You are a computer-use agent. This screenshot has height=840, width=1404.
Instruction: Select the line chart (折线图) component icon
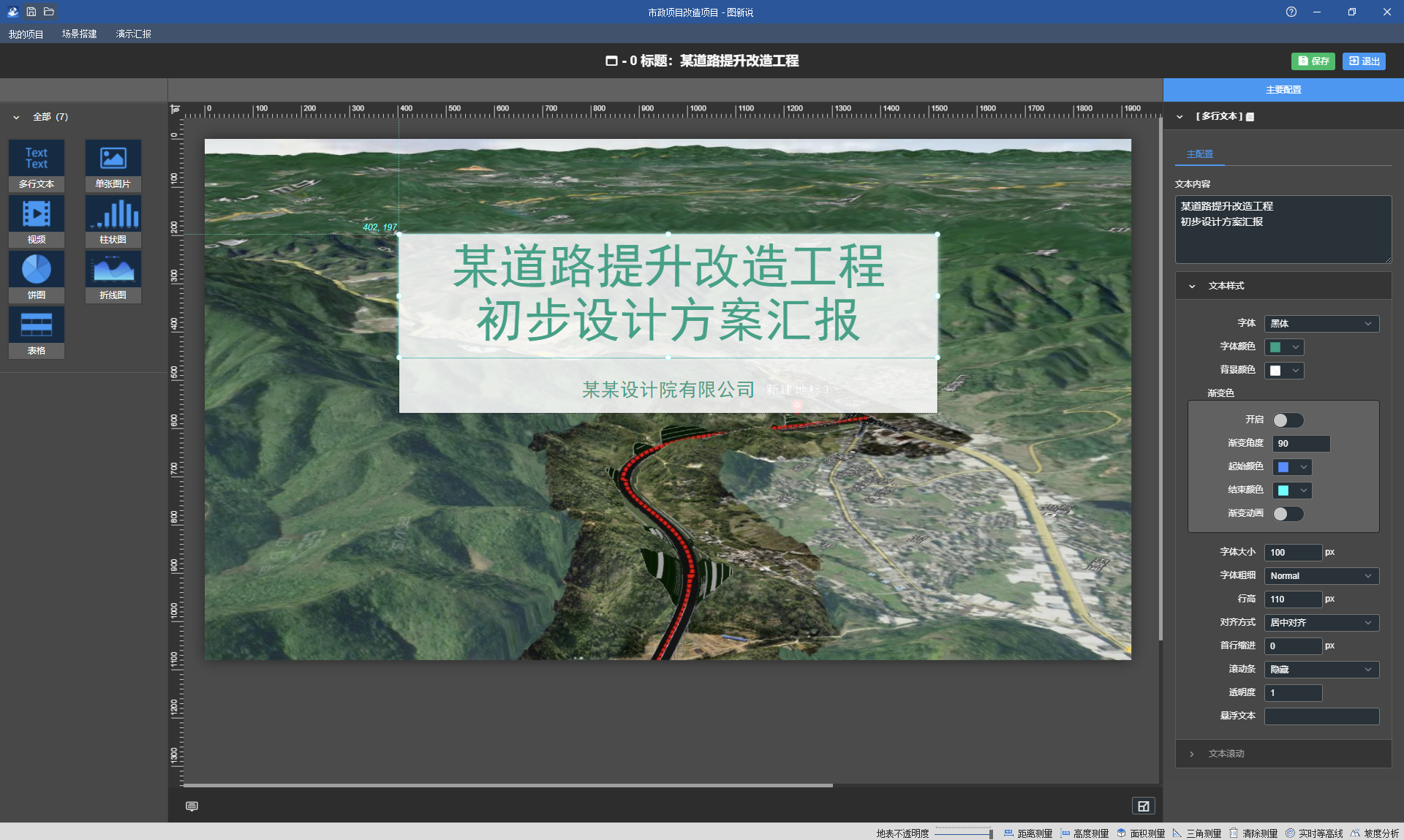point(113,270)
